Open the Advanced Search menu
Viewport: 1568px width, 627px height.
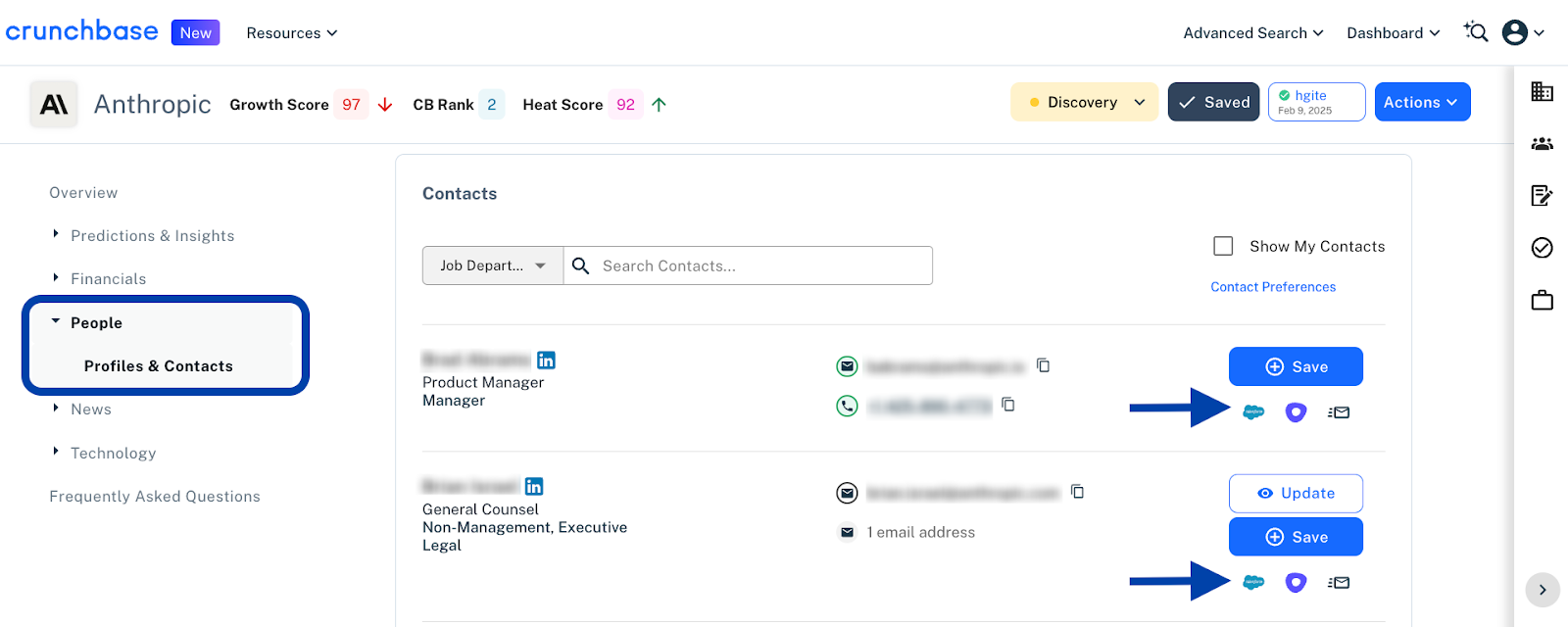coord(1253,32)
